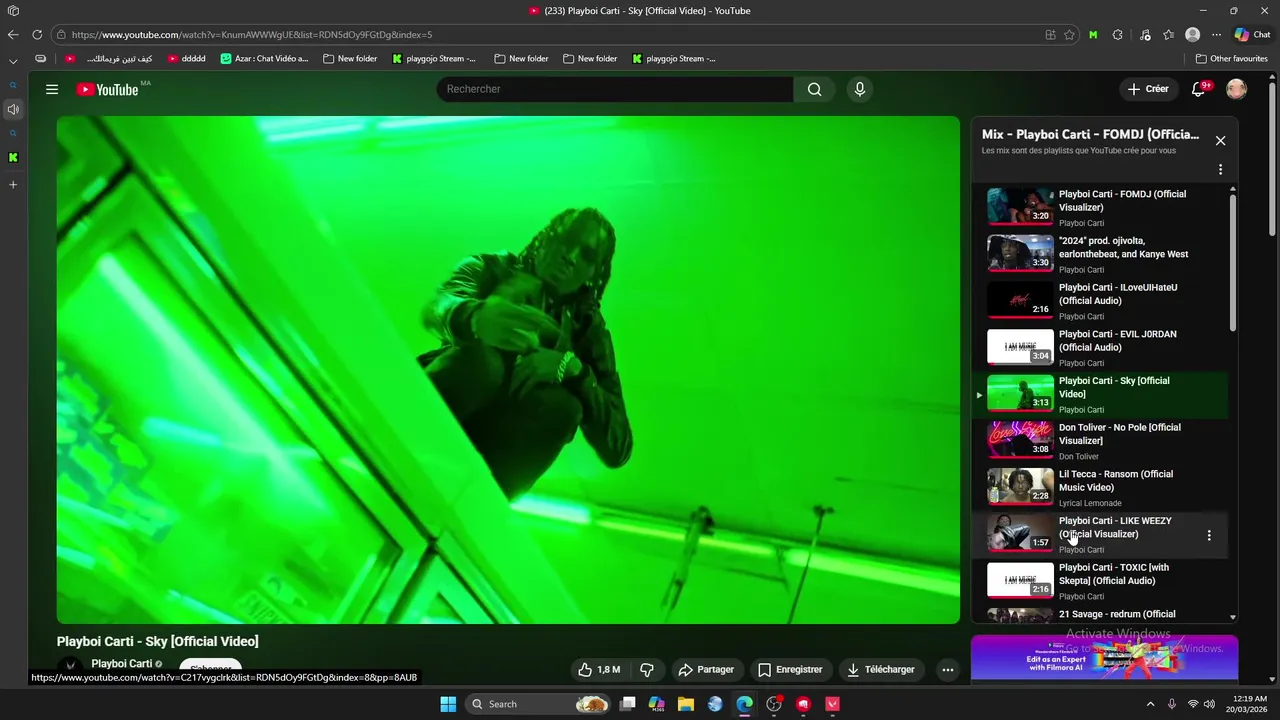Open the Filmora advertisement banner
Screen dimensions: 1280x720
[x=1104, y=658]
